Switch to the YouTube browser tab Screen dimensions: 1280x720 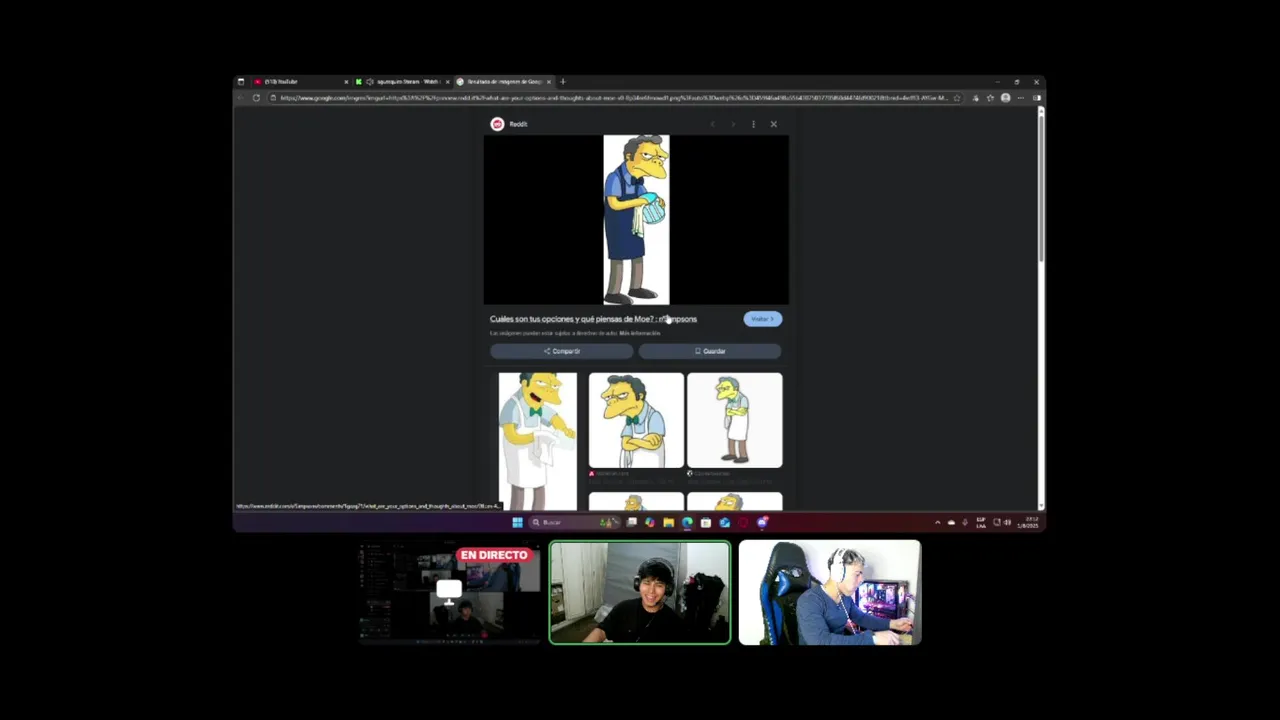pos(299,82)
